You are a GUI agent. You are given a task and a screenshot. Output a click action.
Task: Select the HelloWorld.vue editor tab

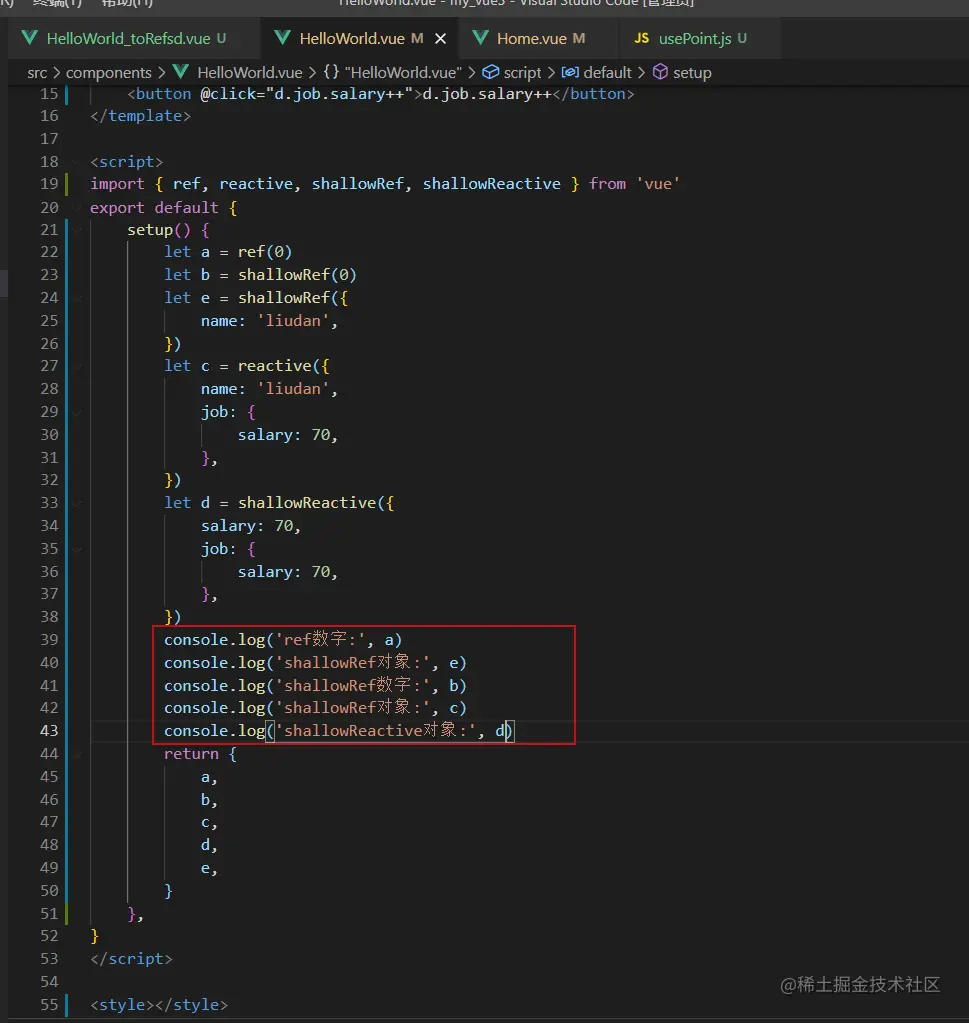(359, 38)
